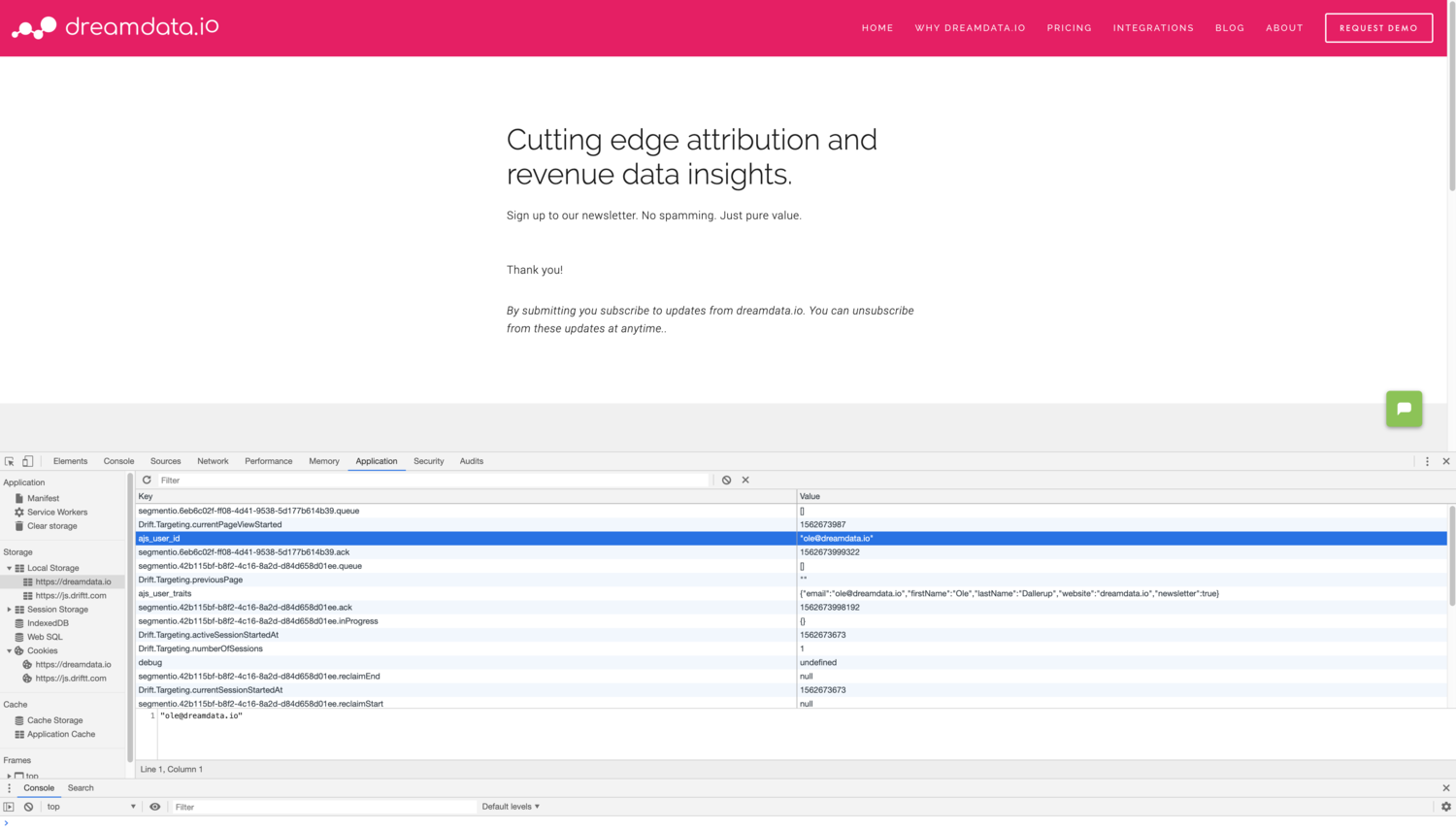Click the dreamdata.io logo

116,27
